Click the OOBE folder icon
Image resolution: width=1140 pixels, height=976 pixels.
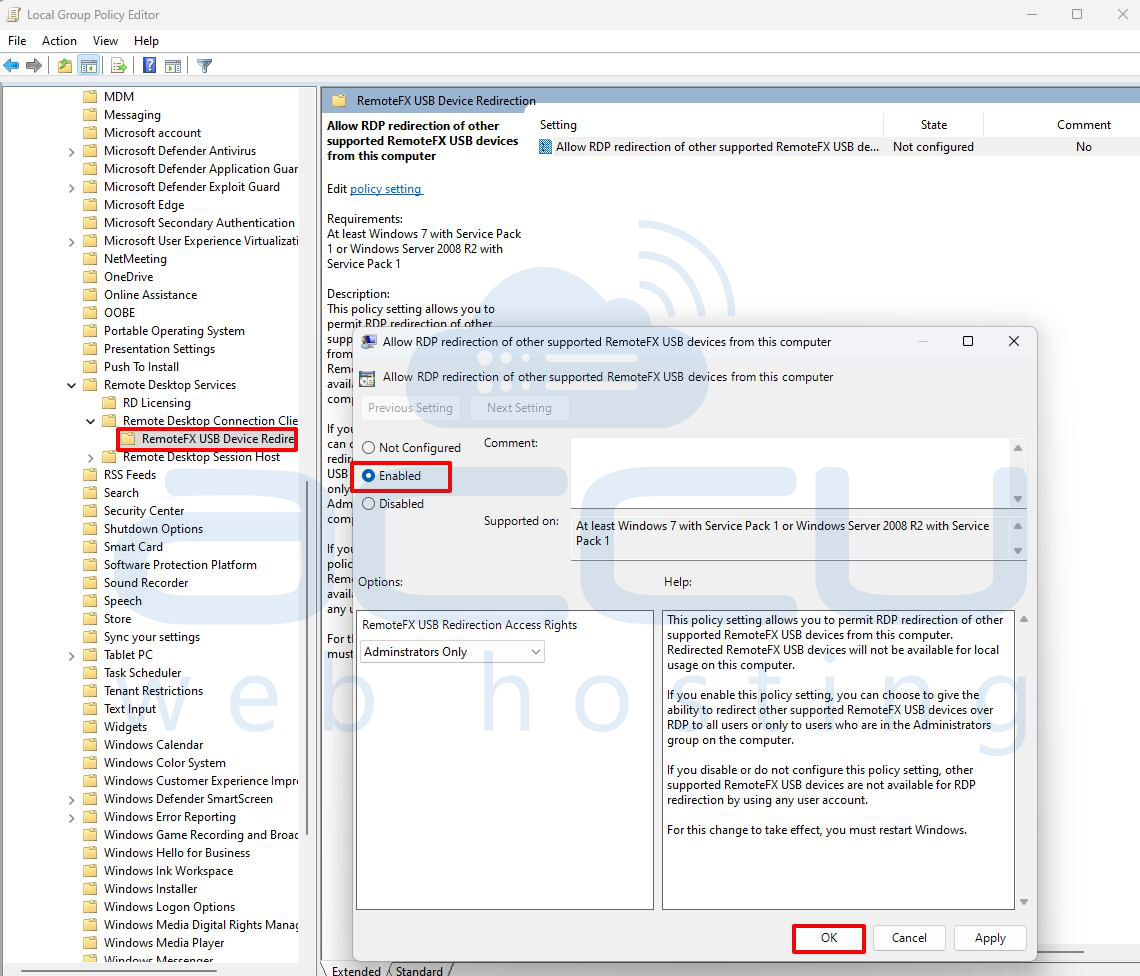pos(90,313)
